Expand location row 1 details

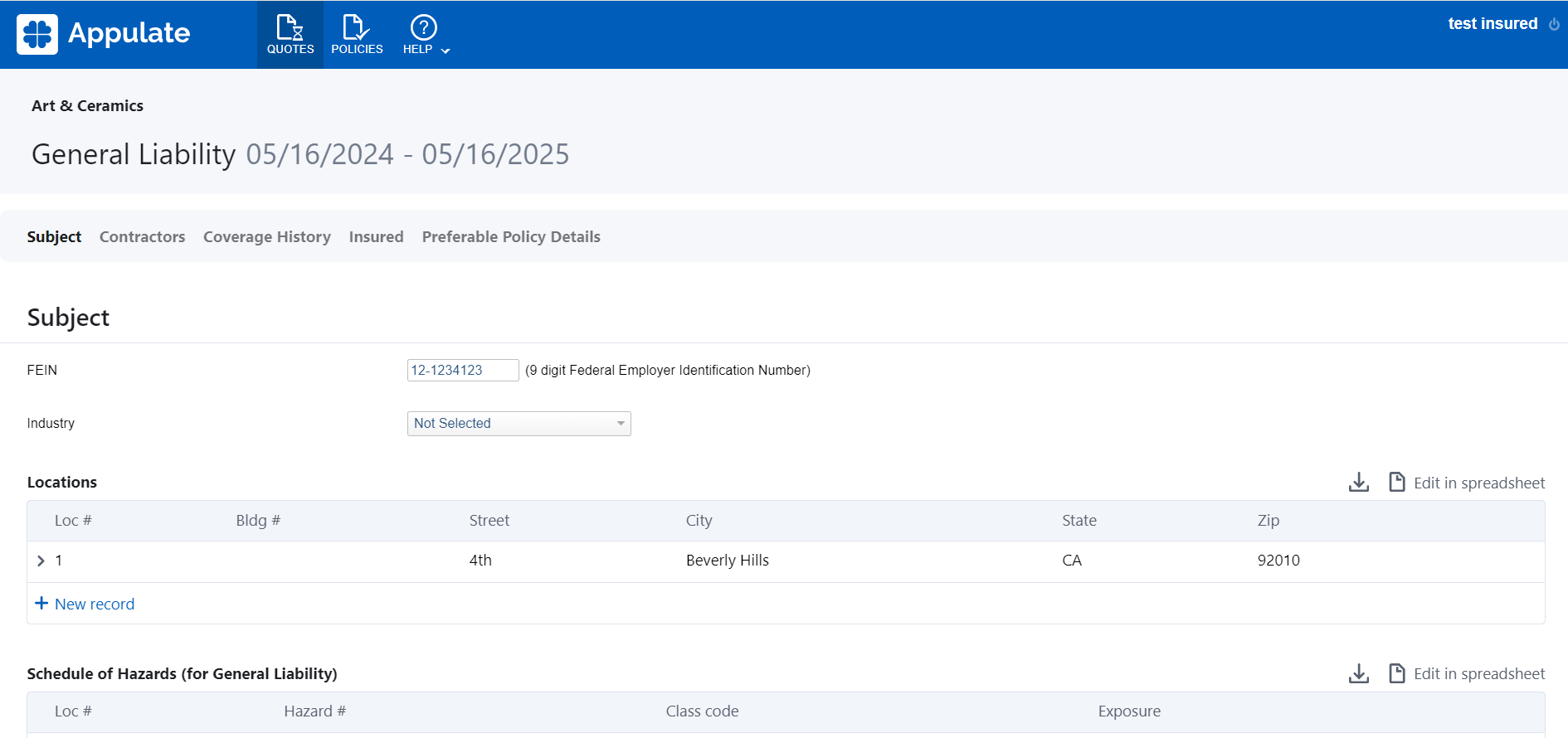point(41,561)
